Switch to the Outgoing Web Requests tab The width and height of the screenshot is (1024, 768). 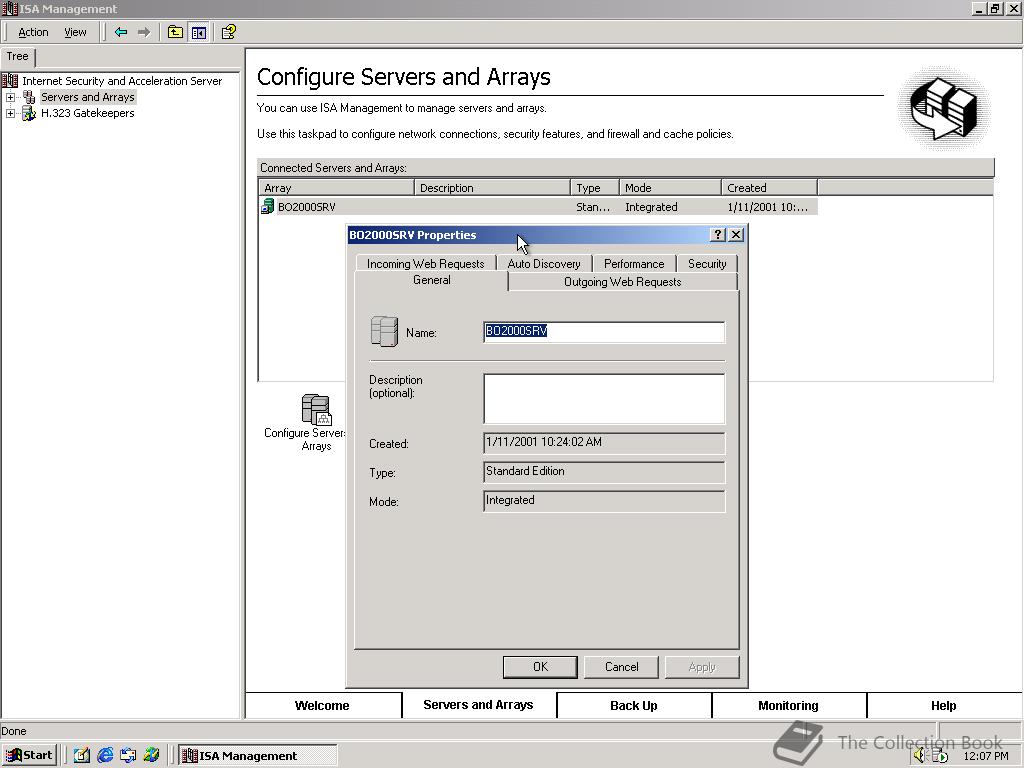pos(622,282)
